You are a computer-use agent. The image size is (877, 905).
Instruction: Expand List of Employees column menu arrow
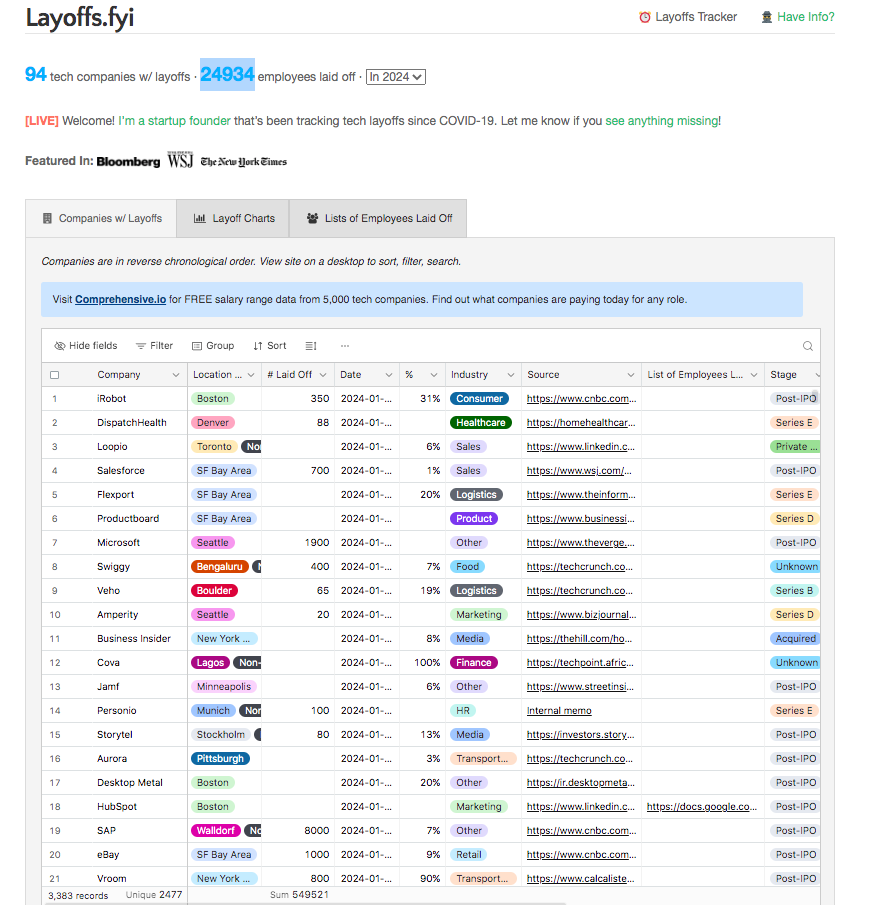pos(753,375)
